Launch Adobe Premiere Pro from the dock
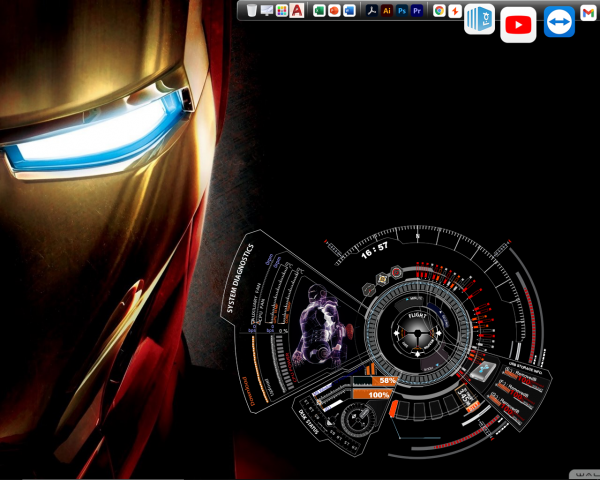This screenshot has height=480, width=600. (417, 11)
